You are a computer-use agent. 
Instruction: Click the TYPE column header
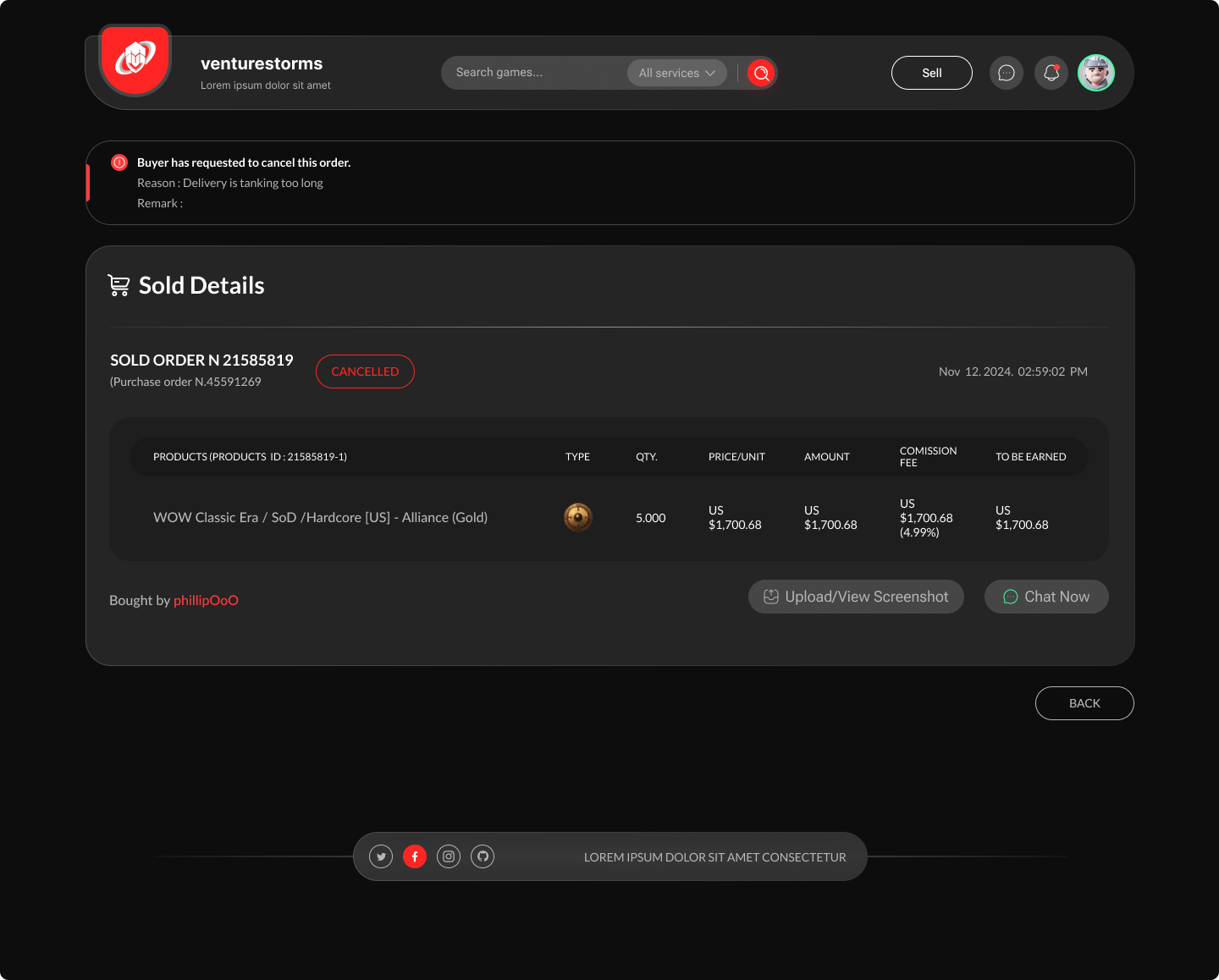(x=577, y=457)
